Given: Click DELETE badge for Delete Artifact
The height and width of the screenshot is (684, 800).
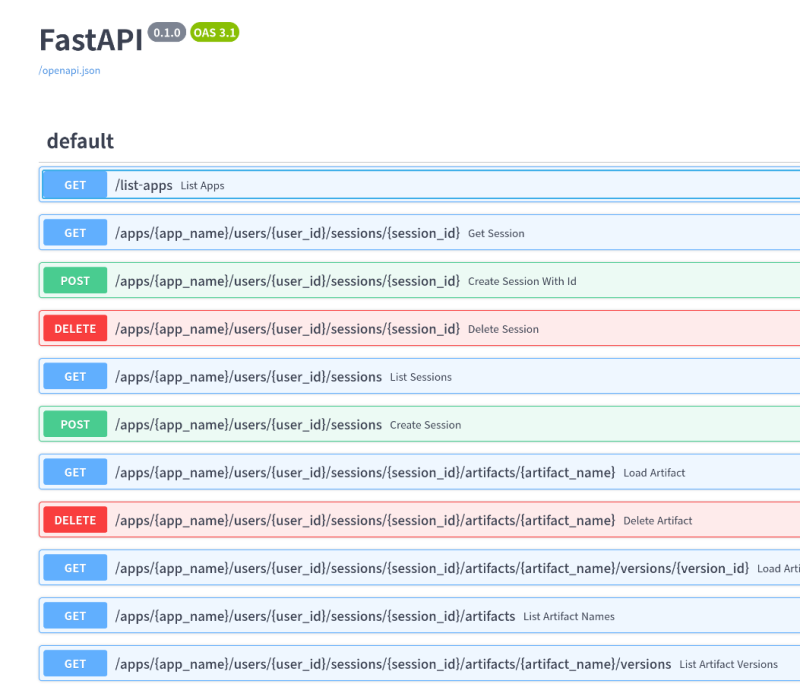Looking at the screenshot, I should [75, 521].
